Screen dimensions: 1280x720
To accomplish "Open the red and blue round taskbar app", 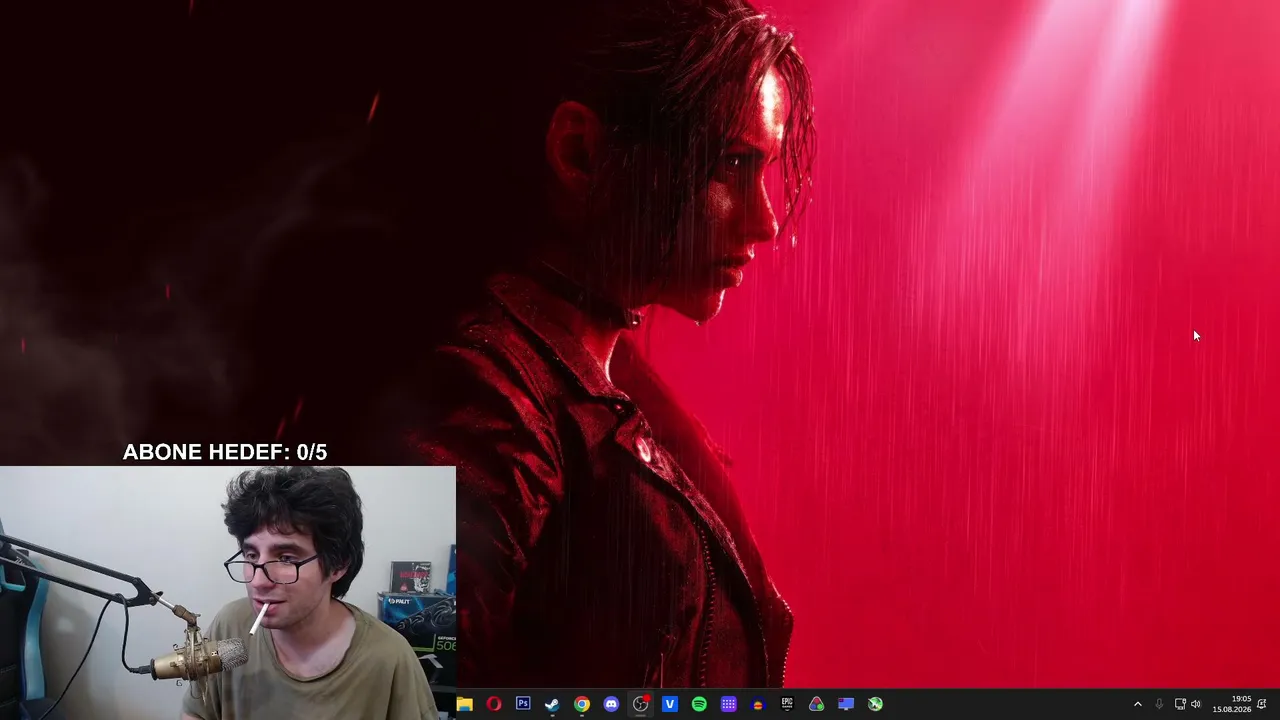I will click(758, 704).
